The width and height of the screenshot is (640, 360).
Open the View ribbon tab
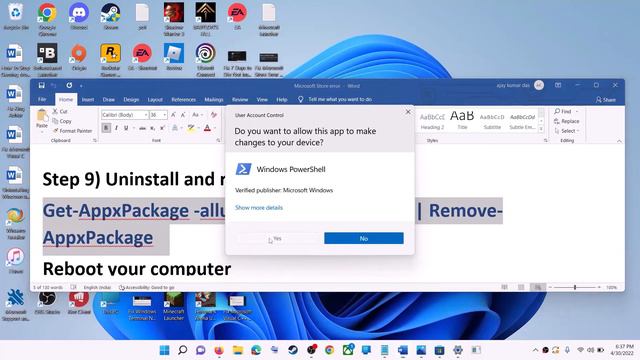pyautogui.click(x=262, y=100)
